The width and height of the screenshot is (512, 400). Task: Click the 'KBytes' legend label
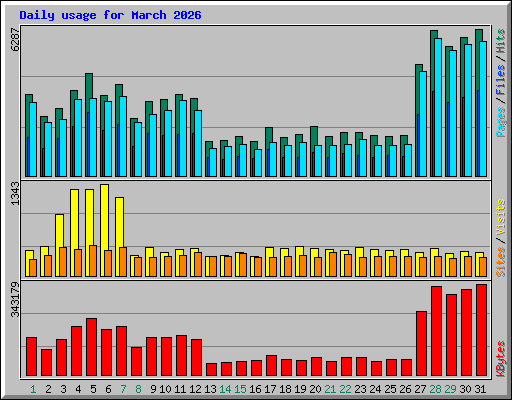pos(501,359)
